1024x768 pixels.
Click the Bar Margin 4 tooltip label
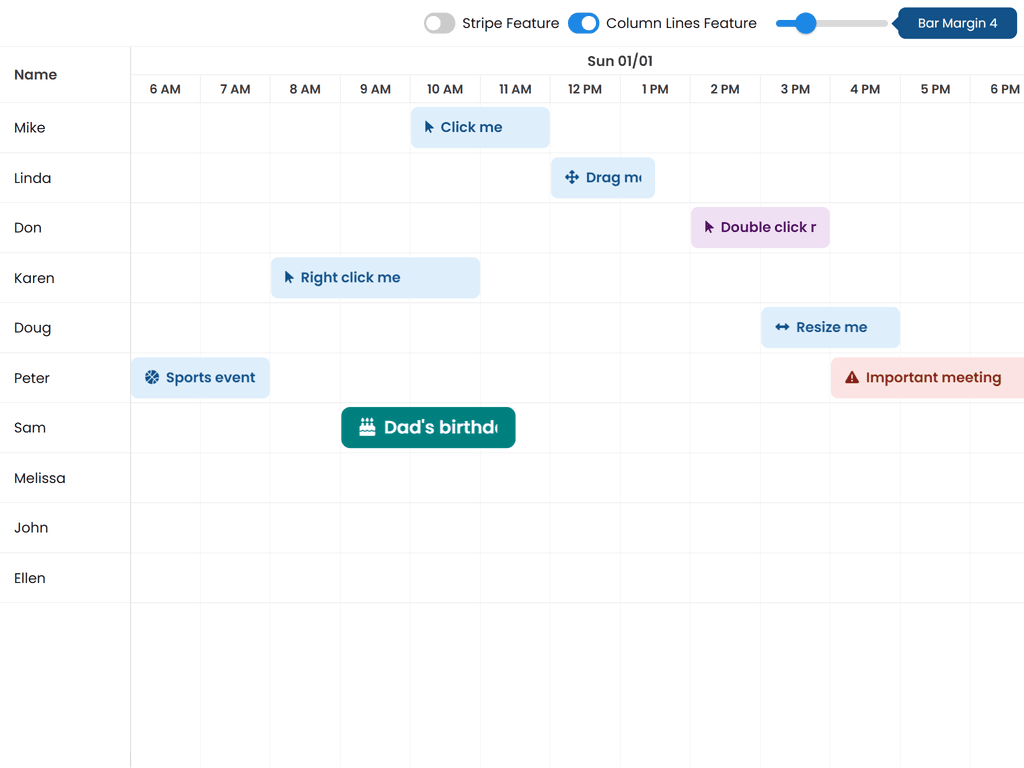tap(957, 23)
